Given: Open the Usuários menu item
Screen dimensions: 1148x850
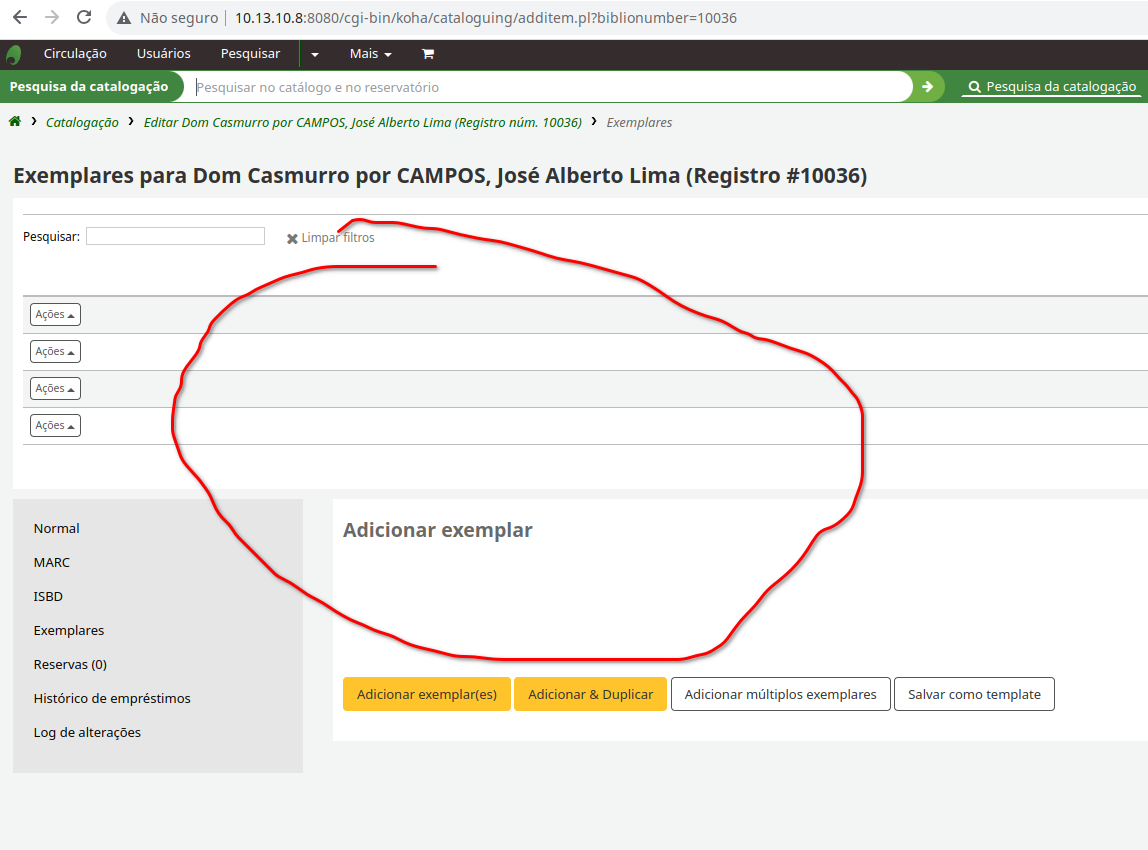Looking at the screenshot, I should (x=163, y=54).
